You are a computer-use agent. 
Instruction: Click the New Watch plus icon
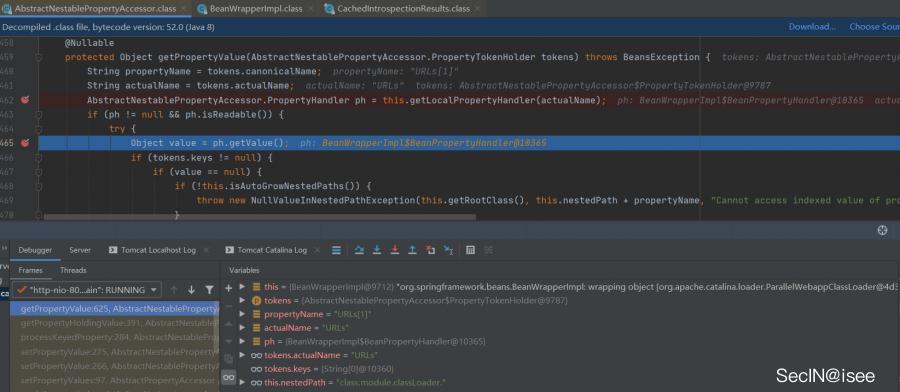tap(228, 288)
